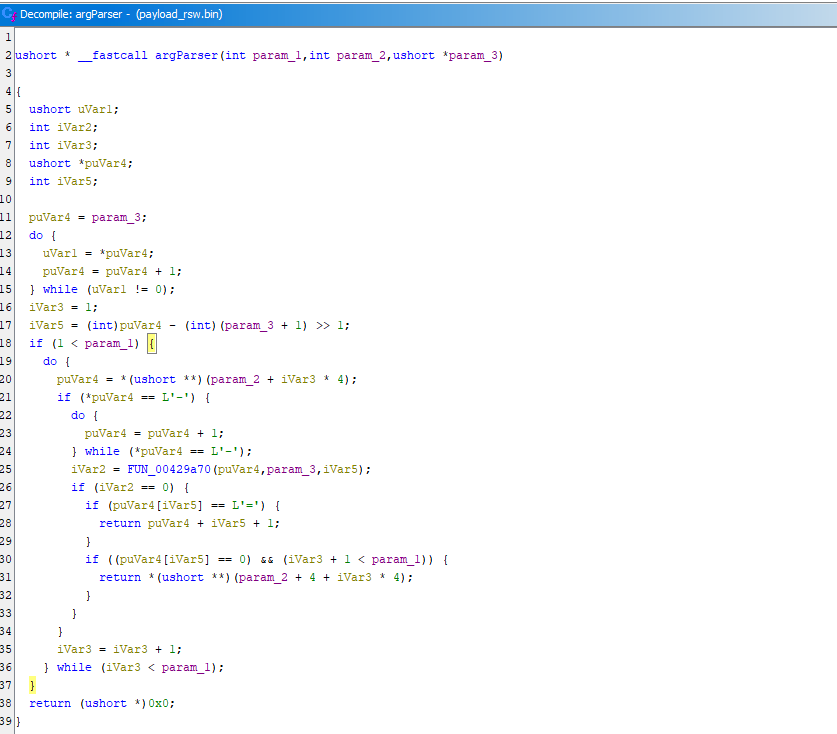
Task: Click the 'do' keyword on line 22
Action: (78, 415)
